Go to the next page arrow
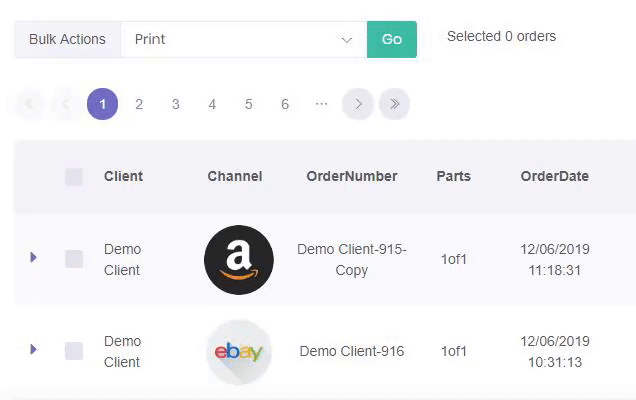Screen dimensions: 636x400 tap(358, 104)
